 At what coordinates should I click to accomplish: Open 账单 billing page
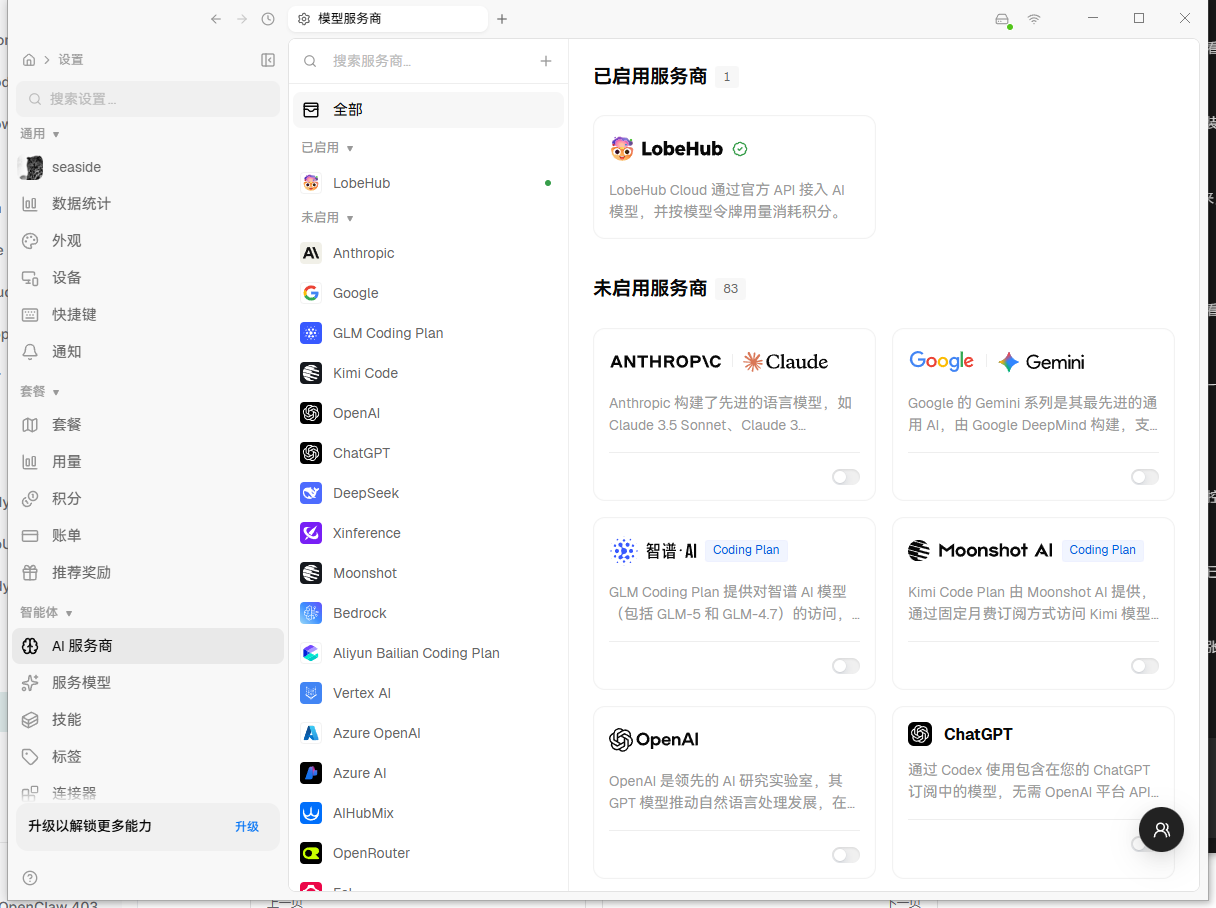tap(148, 536)
